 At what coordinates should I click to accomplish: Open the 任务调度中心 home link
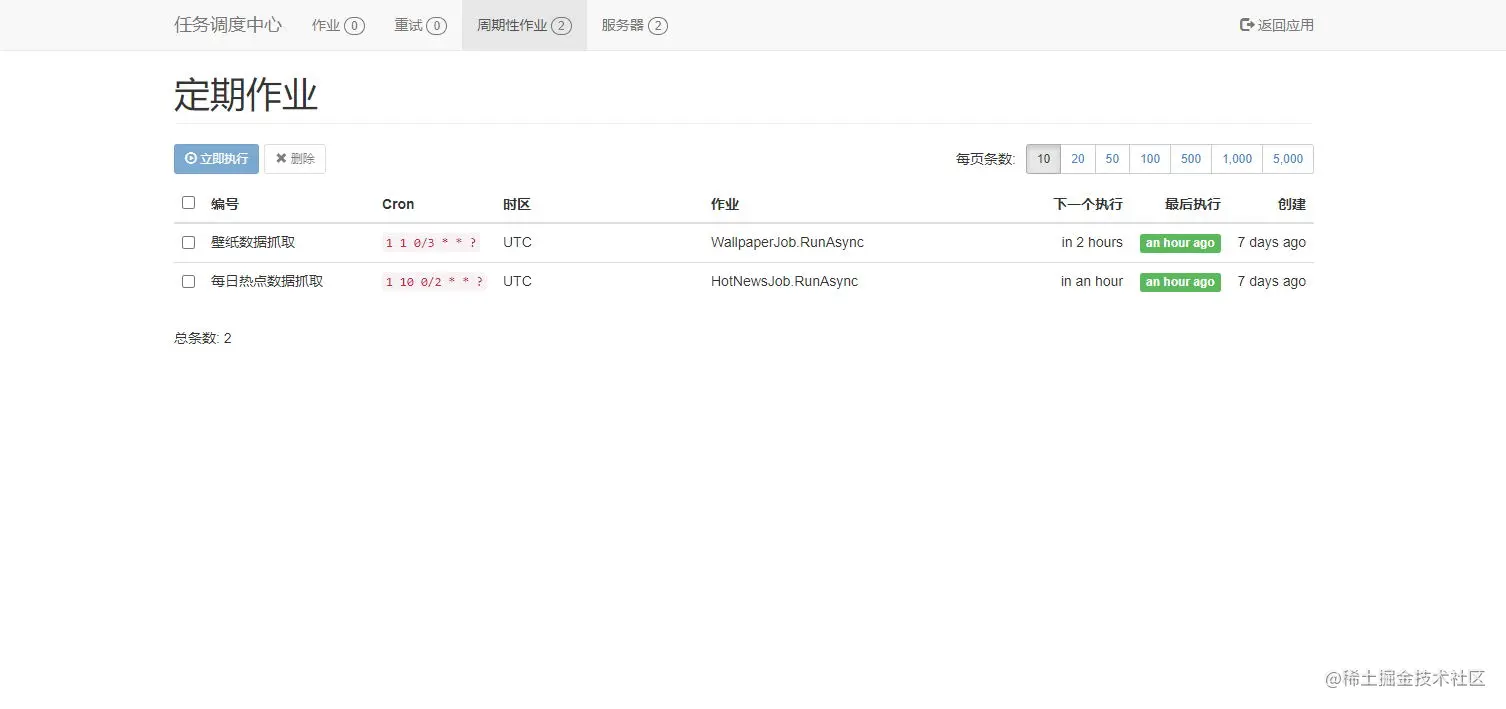click(x=228, y=25)
